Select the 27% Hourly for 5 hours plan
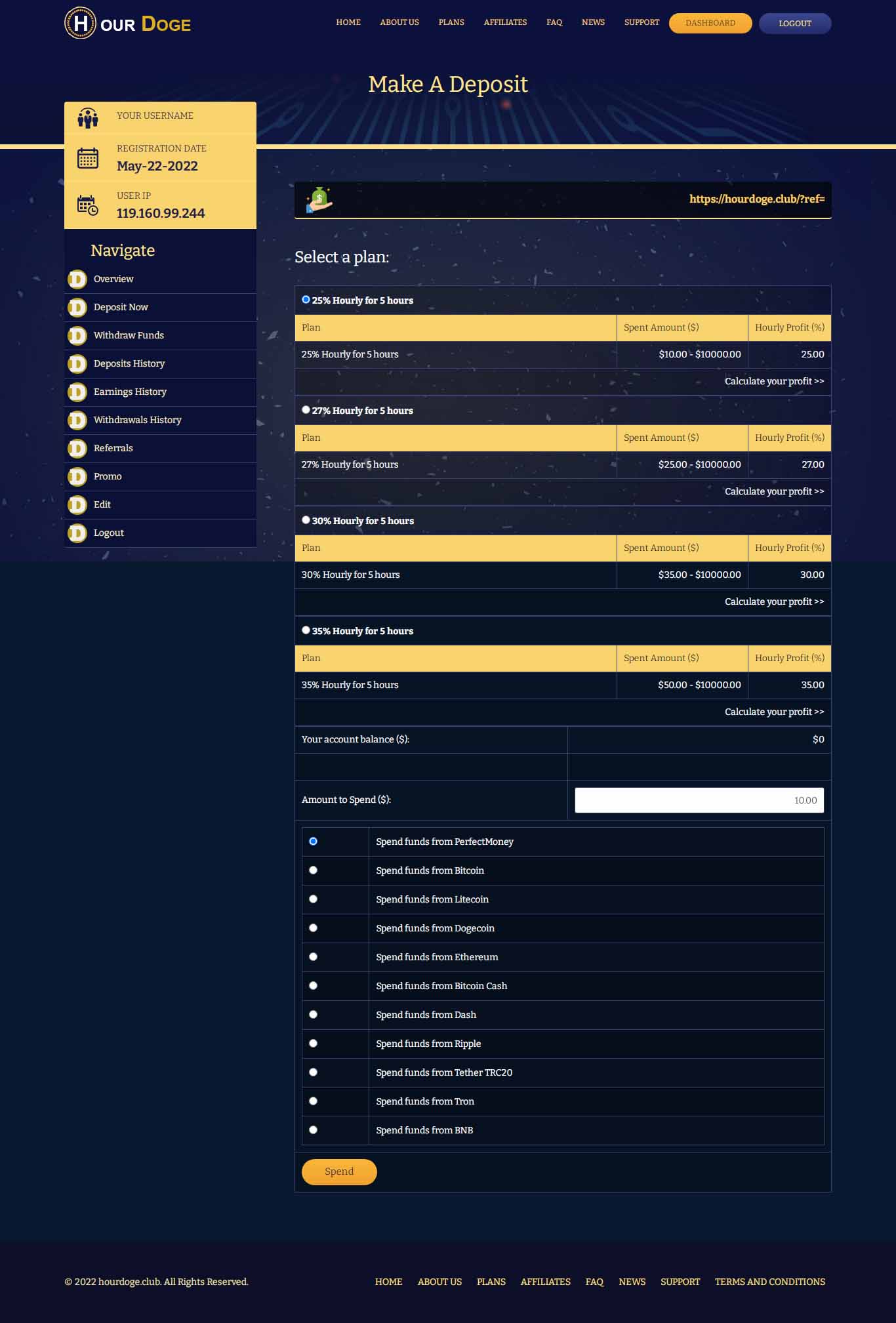Screen dimensions: 896x1323 click(x=306, y=410)
